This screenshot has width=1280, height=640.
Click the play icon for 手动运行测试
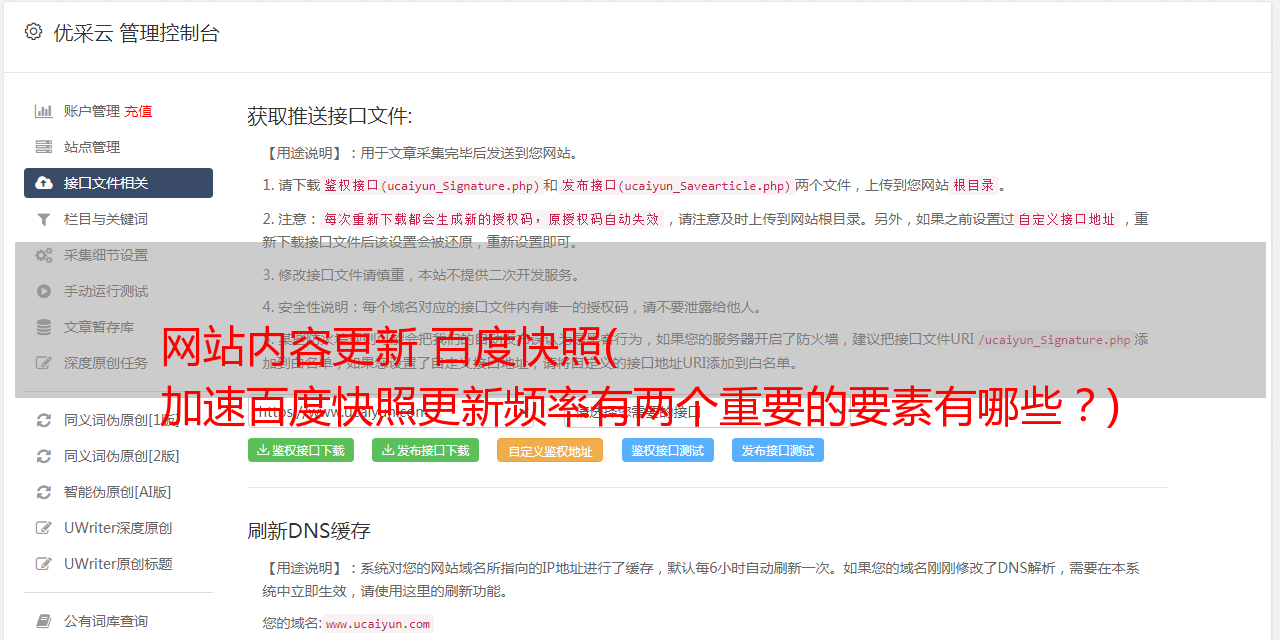(44, 291)
